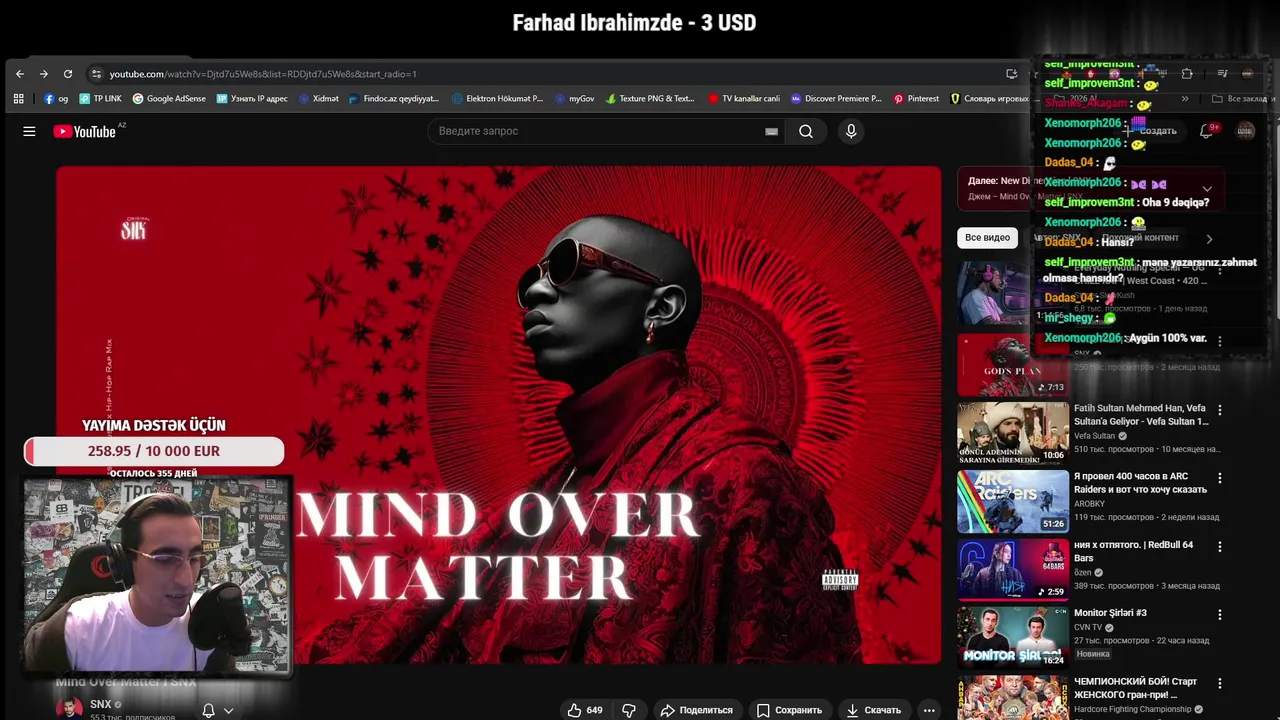Dislike the video with thumbs-down
This screenshot has width=1280, height=720.
tap(629, 710)
